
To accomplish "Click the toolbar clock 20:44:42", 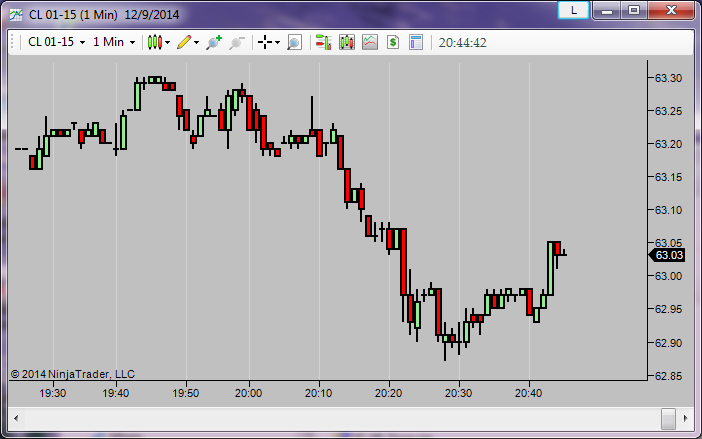I will click(462, 43).
